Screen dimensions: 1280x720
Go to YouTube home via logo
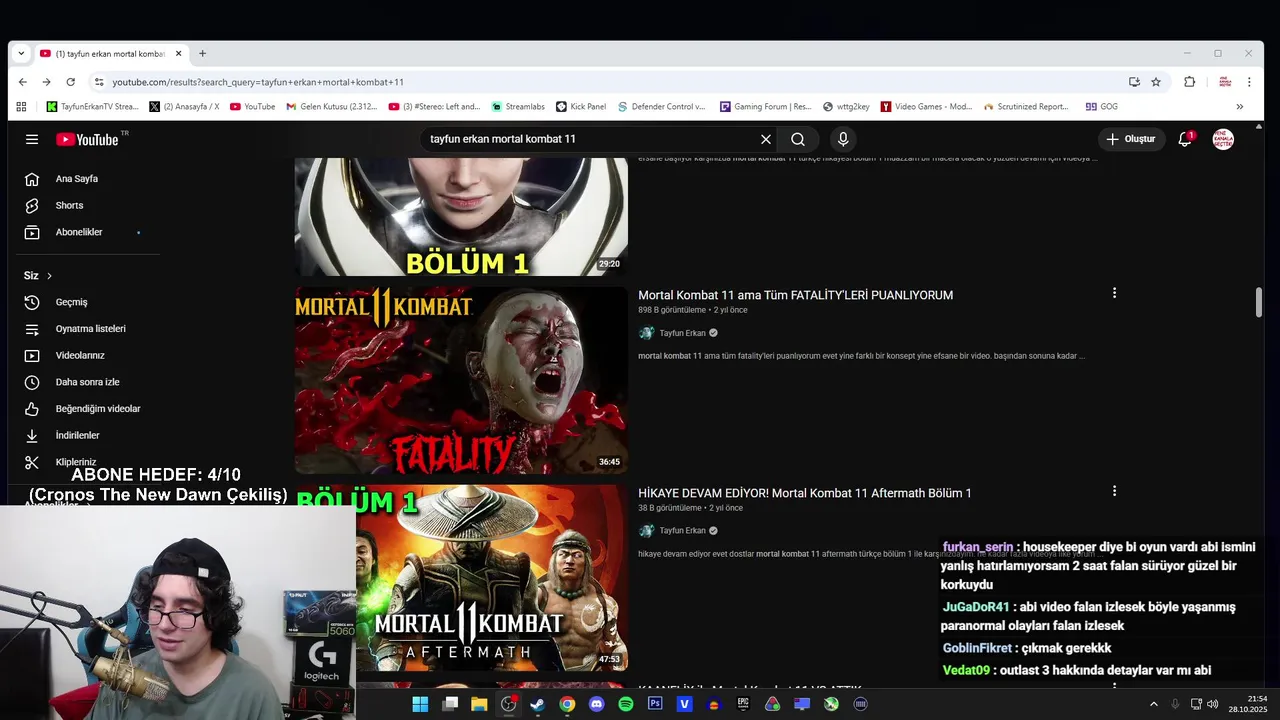[87, 139]
